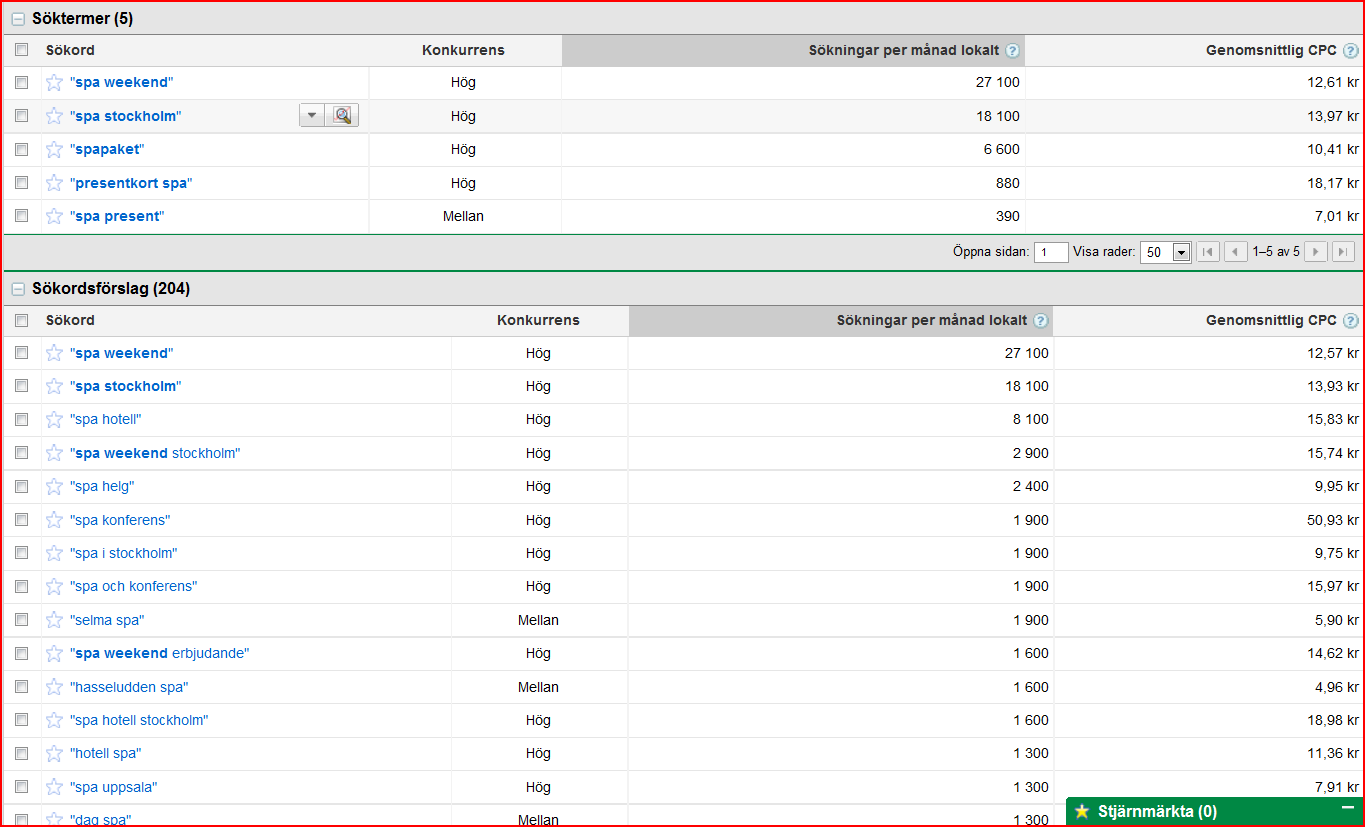Star the "spa present" keyword
The height and width of the screenshot is (827, 1365).
(54, 216)
